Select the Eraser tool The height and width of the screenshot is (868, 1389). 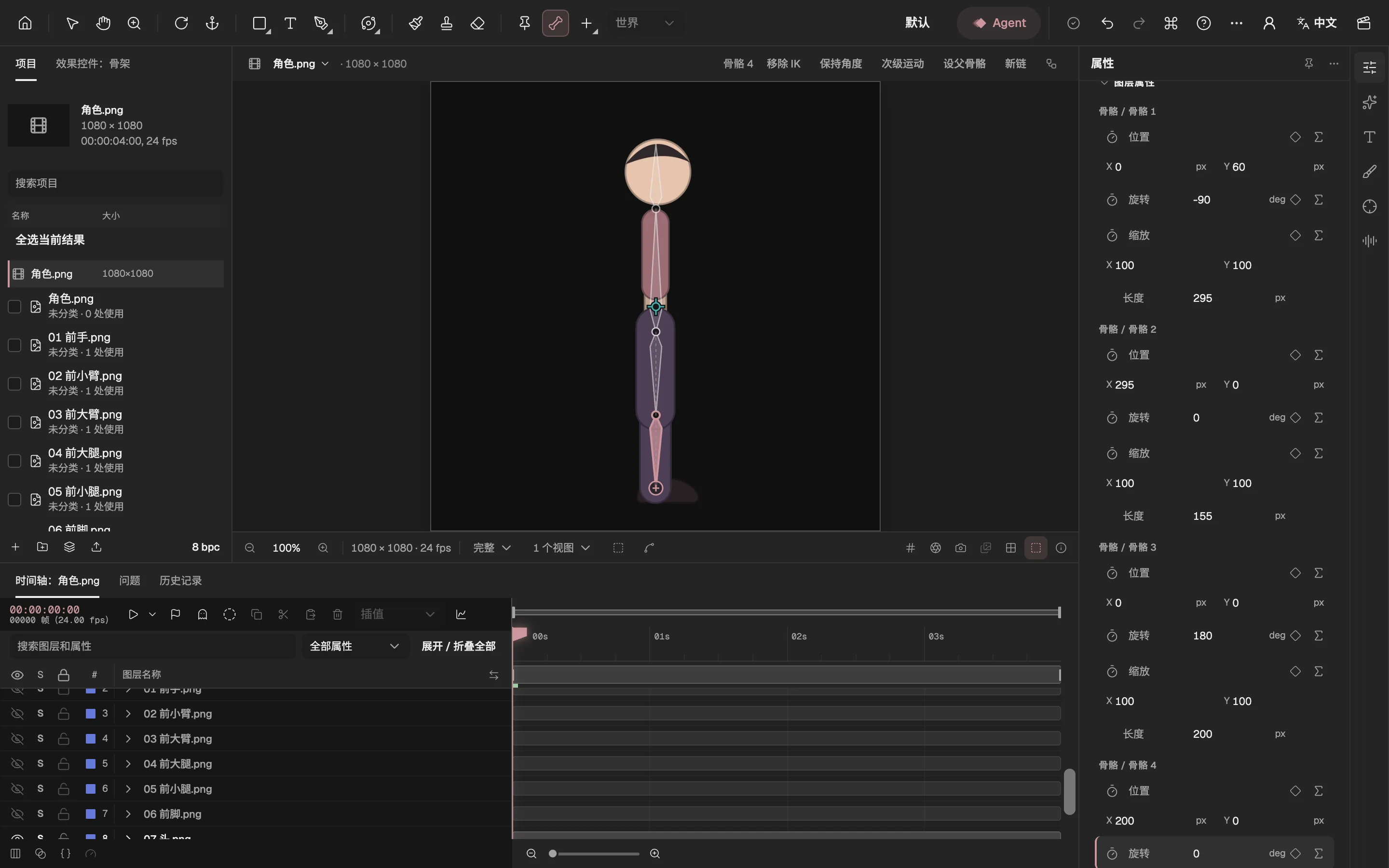[477, 23]
